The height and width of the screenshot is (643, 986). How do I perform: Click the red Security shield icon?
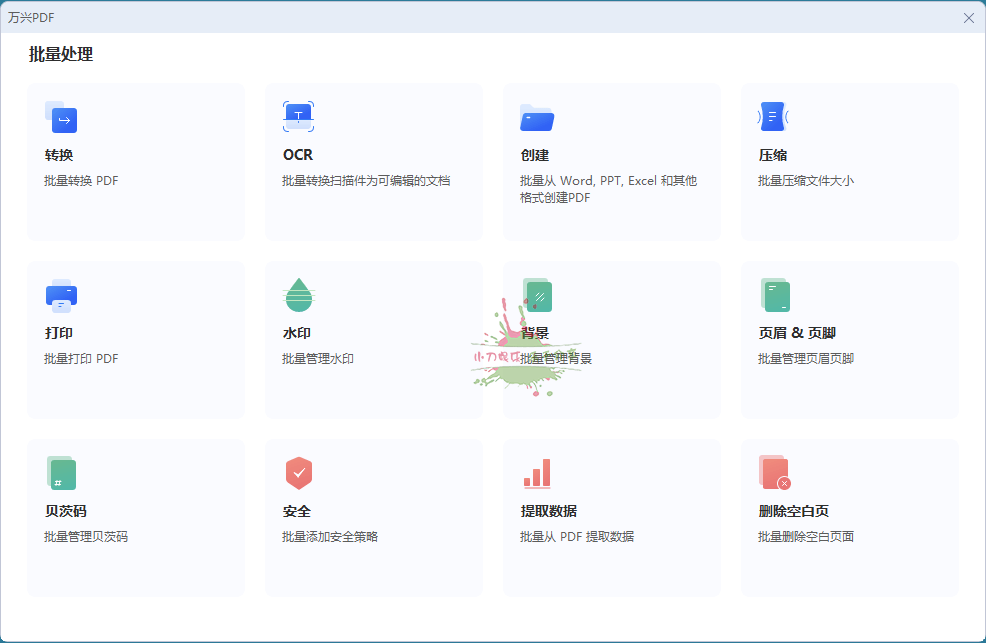point(298,473)
